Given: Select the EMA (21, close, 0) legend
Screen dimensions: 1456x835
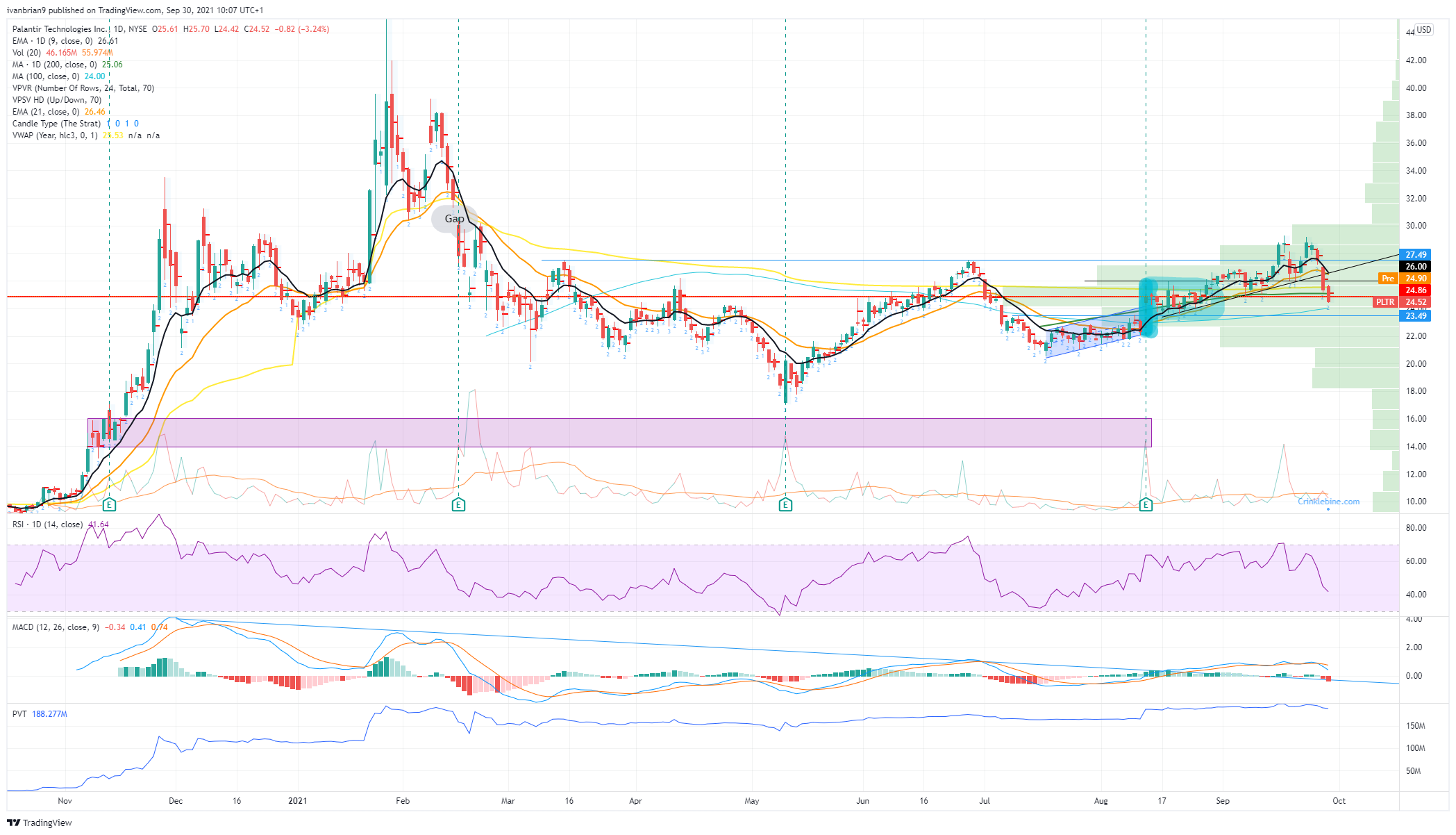Looking at the screenshot, I should (59, 112).
